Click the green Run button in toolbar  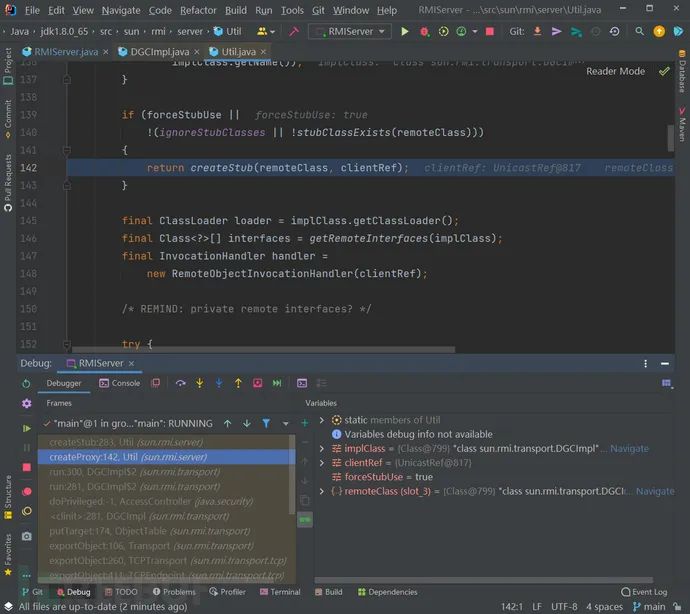[404, 31]
